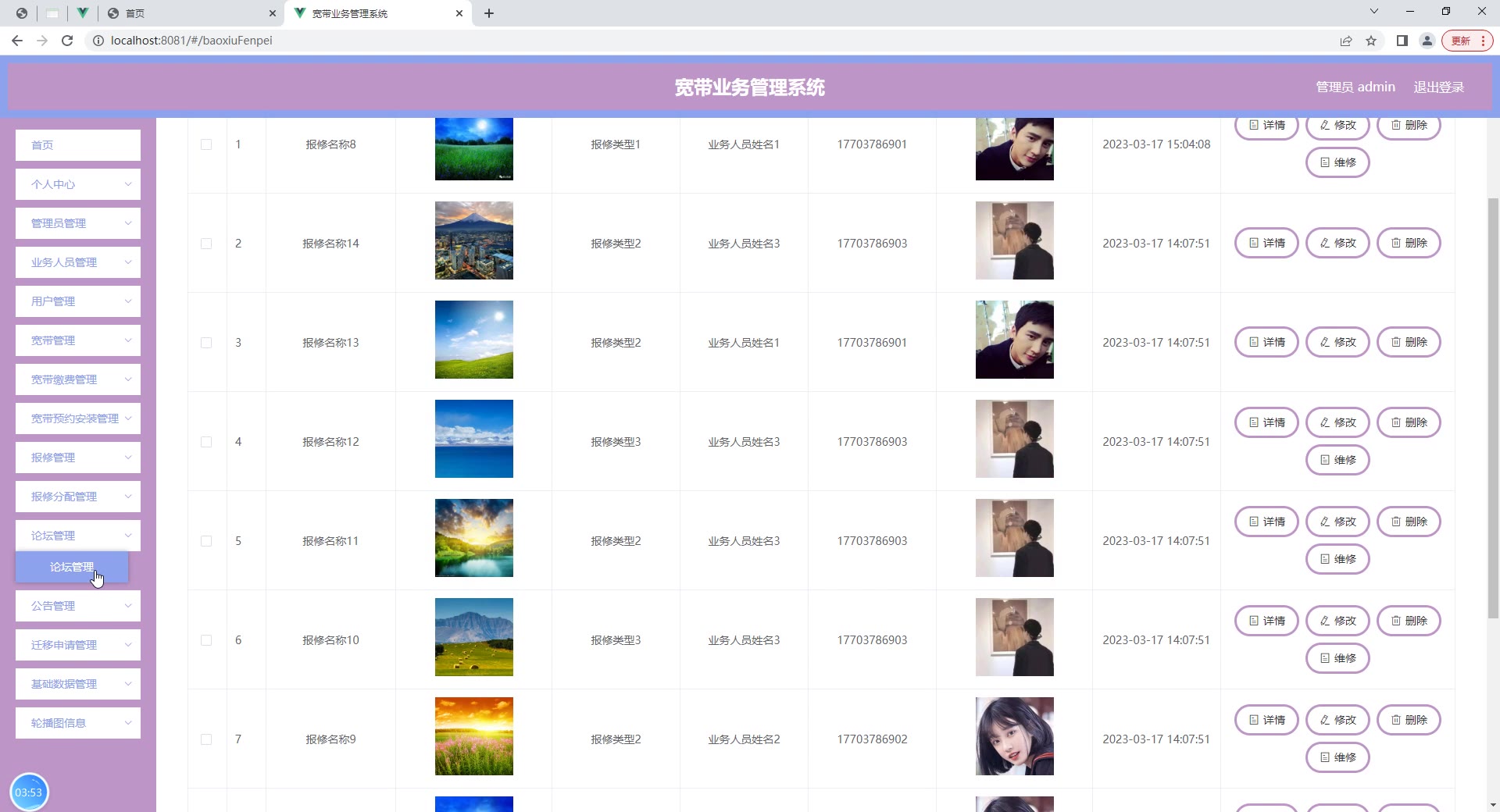Open sunset lake thumbnail of 报修名称11
The image size is (1500, 812).
point(474,538)
